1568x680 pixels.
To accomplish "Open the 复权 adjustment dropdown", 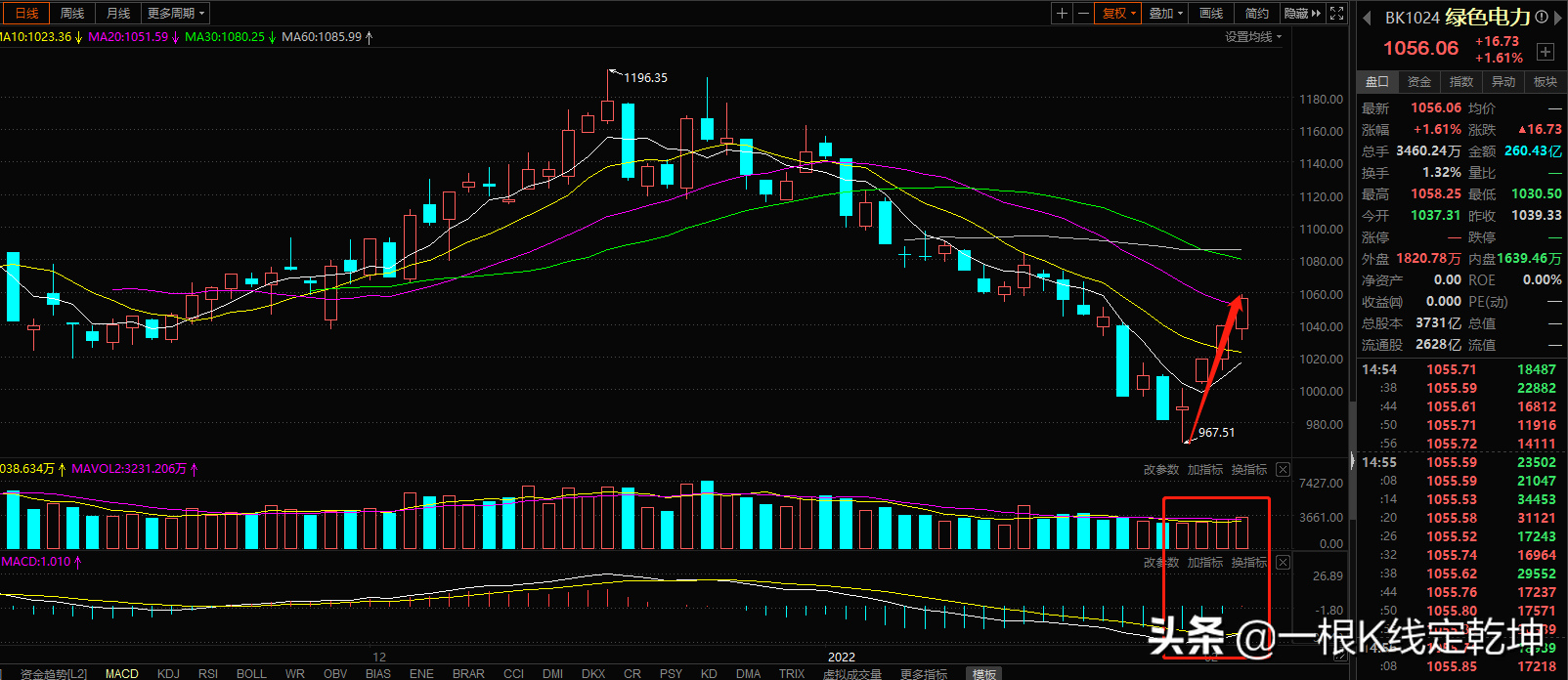I will pyautogui.click(x=1118, y=13).
